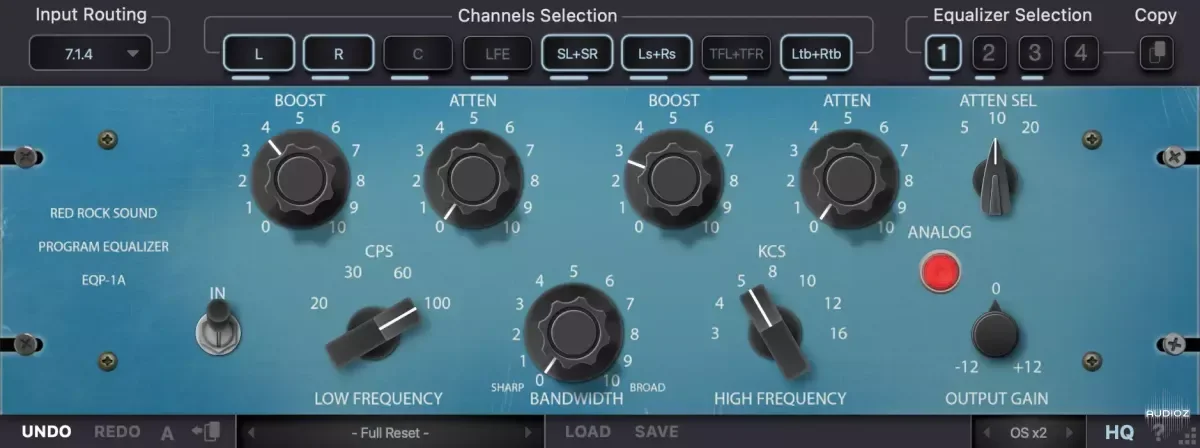This screenshot has width=1200, height=448.
Task: Select equalizer 2
Action: tap(988, 53)
